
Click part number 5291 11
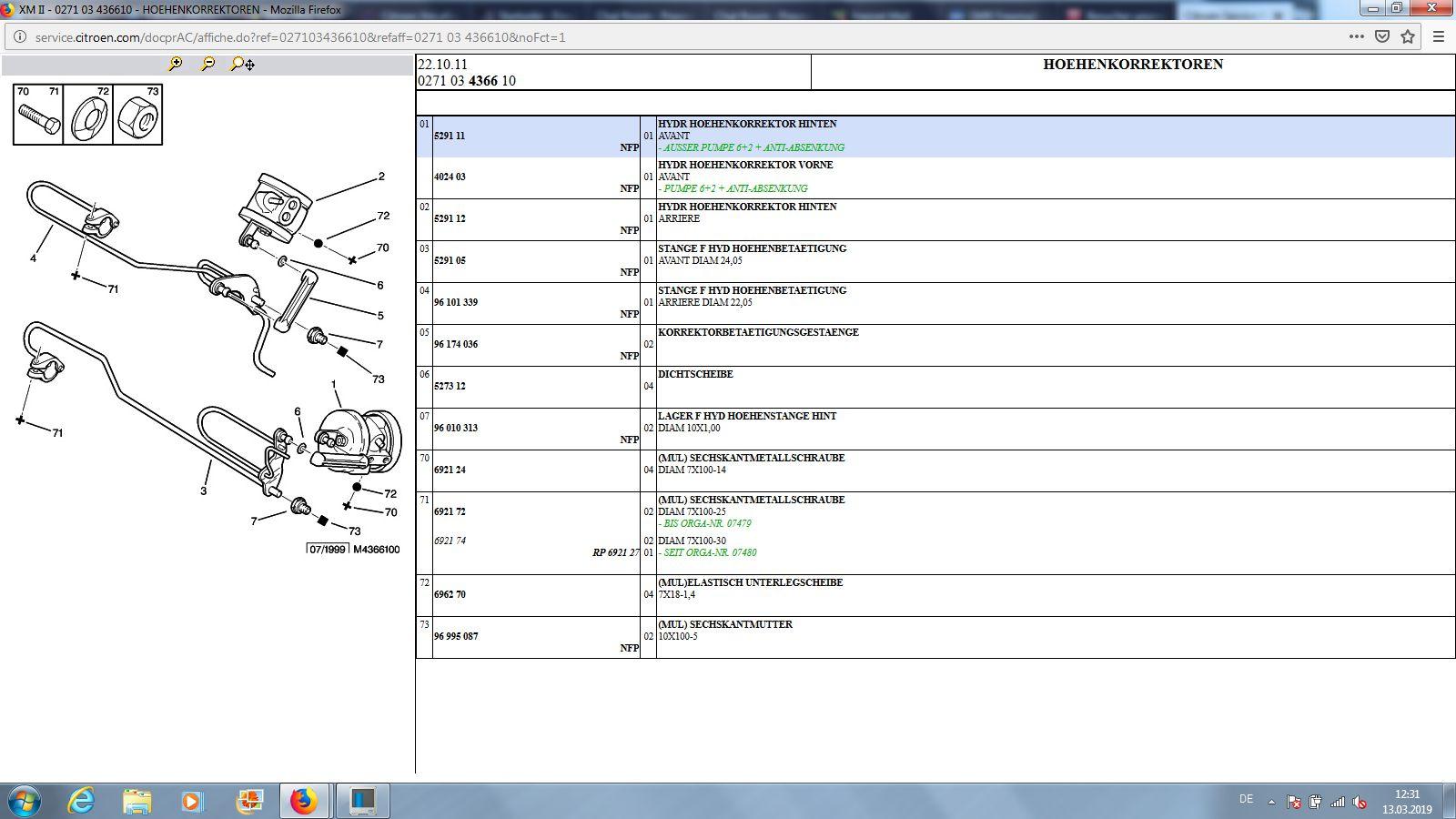click(x=450, y=136)
